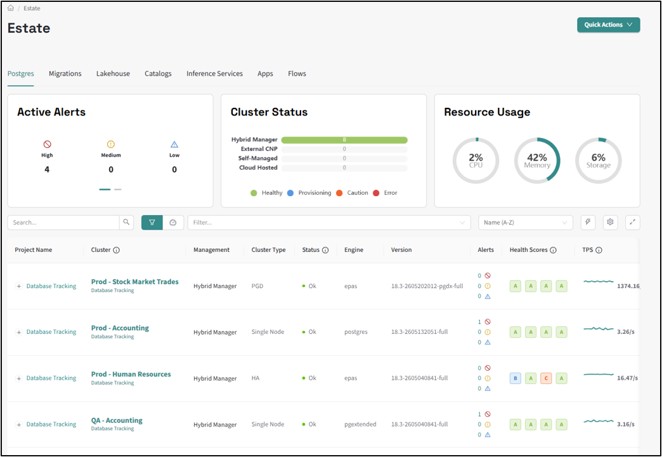Click info icon next to Cluster header

pos(117,250)
